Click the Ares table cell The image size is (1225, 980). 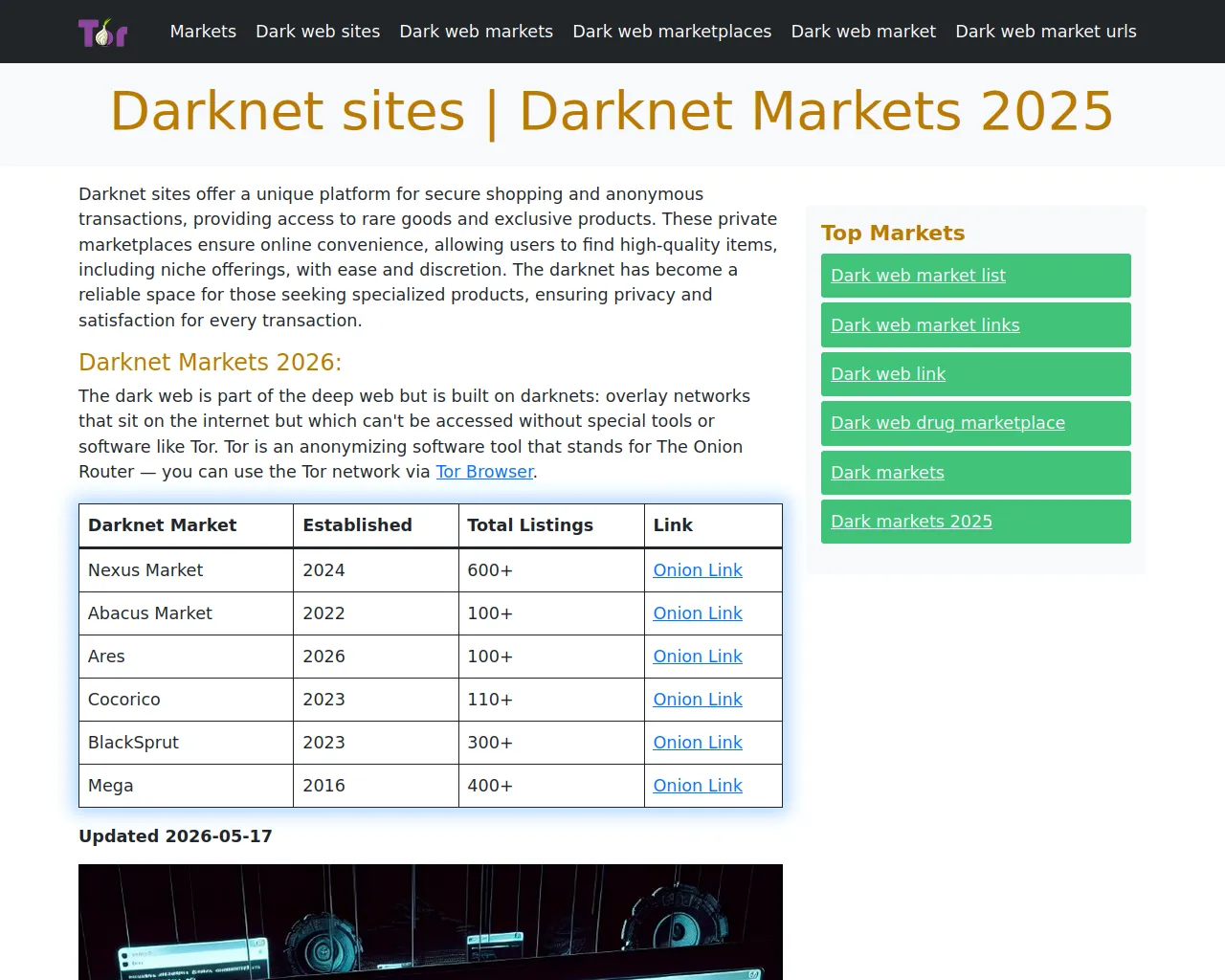pos(187,657)
